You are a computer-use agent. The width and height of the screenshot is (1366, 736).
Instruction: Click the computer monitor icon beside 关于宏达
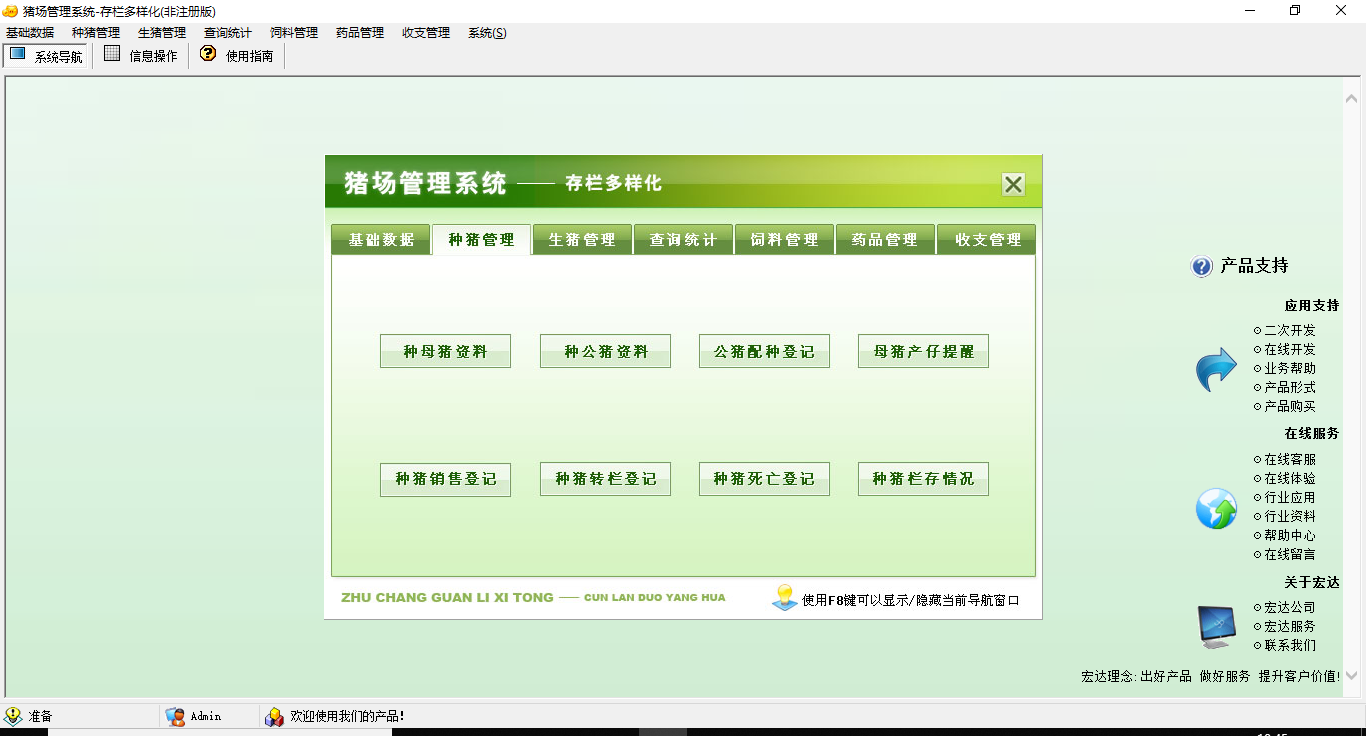pyautogui.click(x=1217, y=626)
